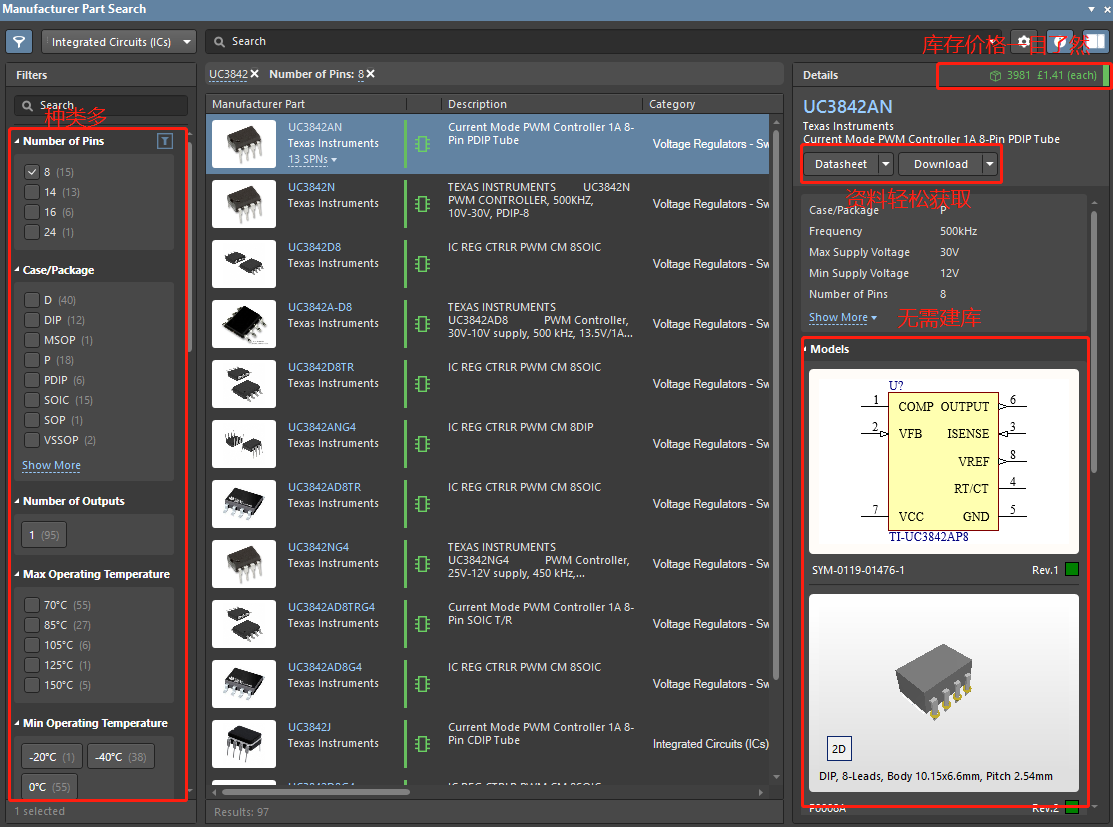Toggle the funnel filter panel button
1113x827 pixels.
click(x=19, y=42)
